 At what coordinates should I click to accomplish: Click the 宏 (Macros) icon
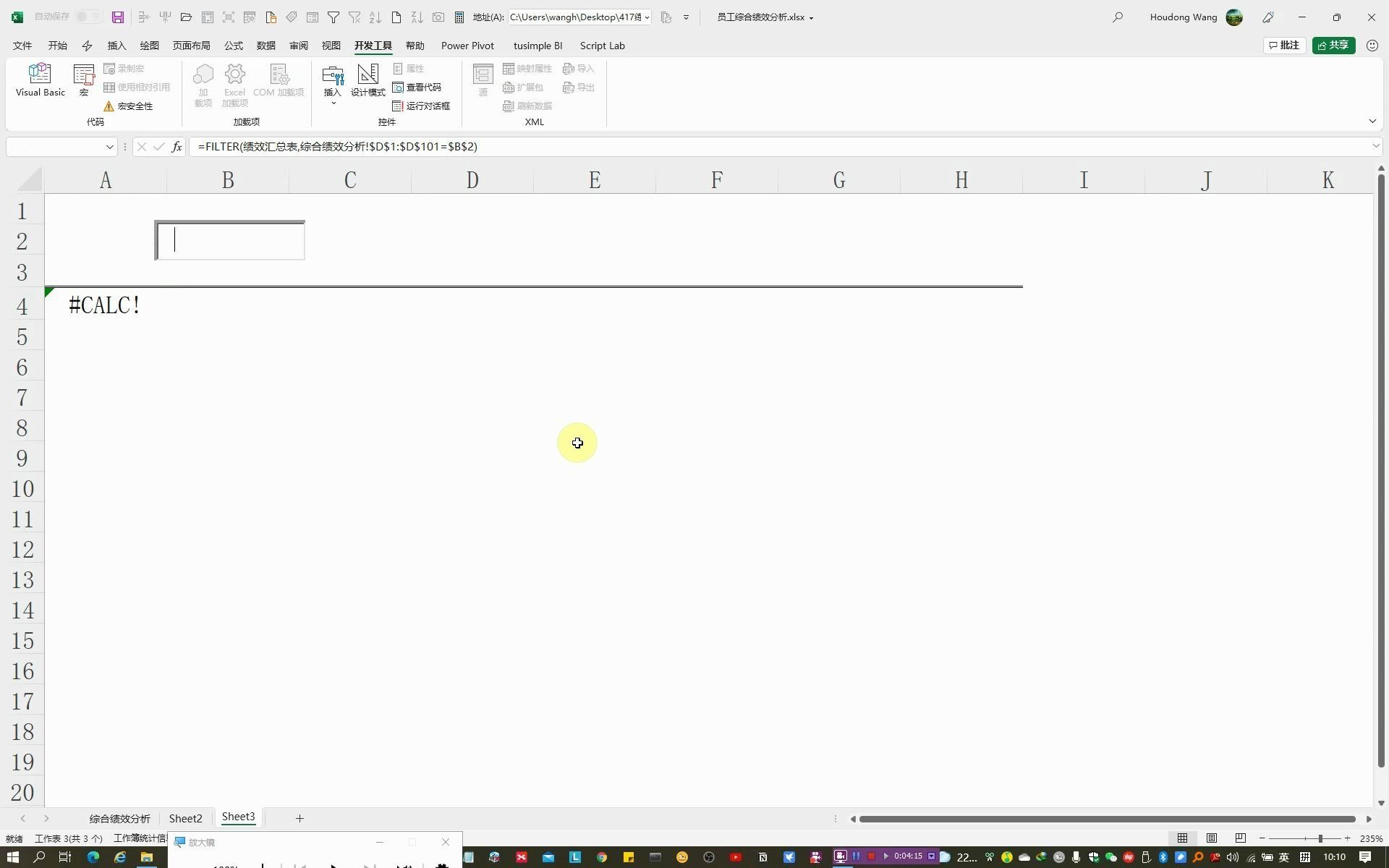click(84, 80)
